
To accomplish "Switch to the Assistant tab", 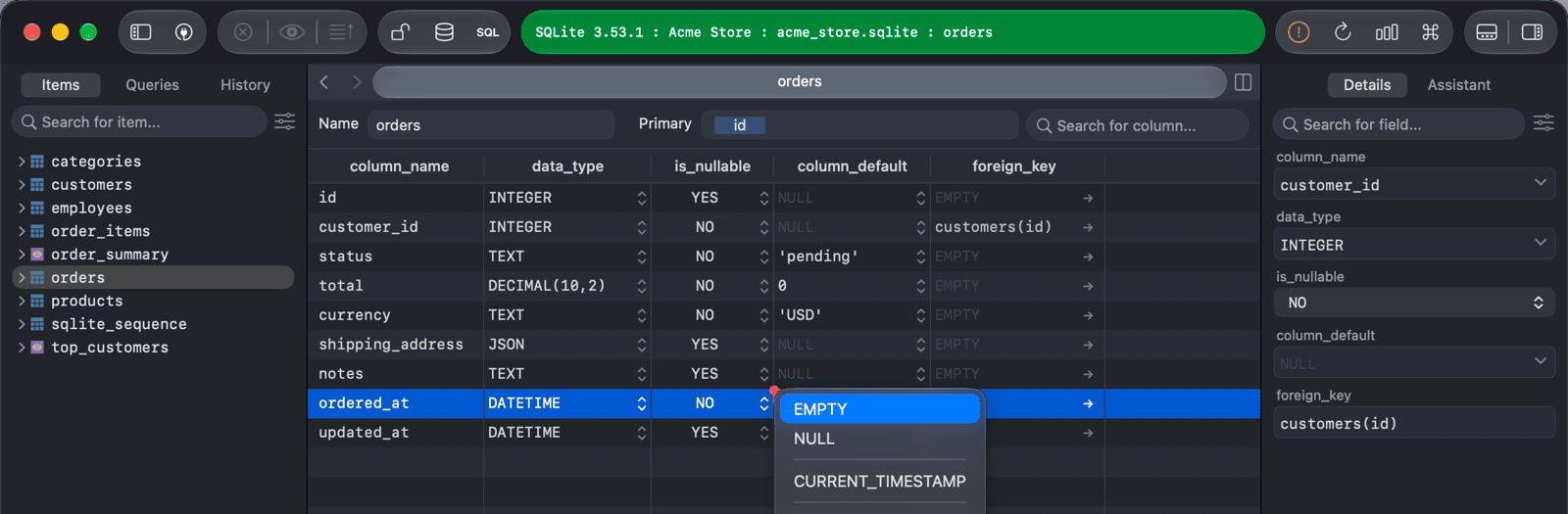I will 1458,85.
